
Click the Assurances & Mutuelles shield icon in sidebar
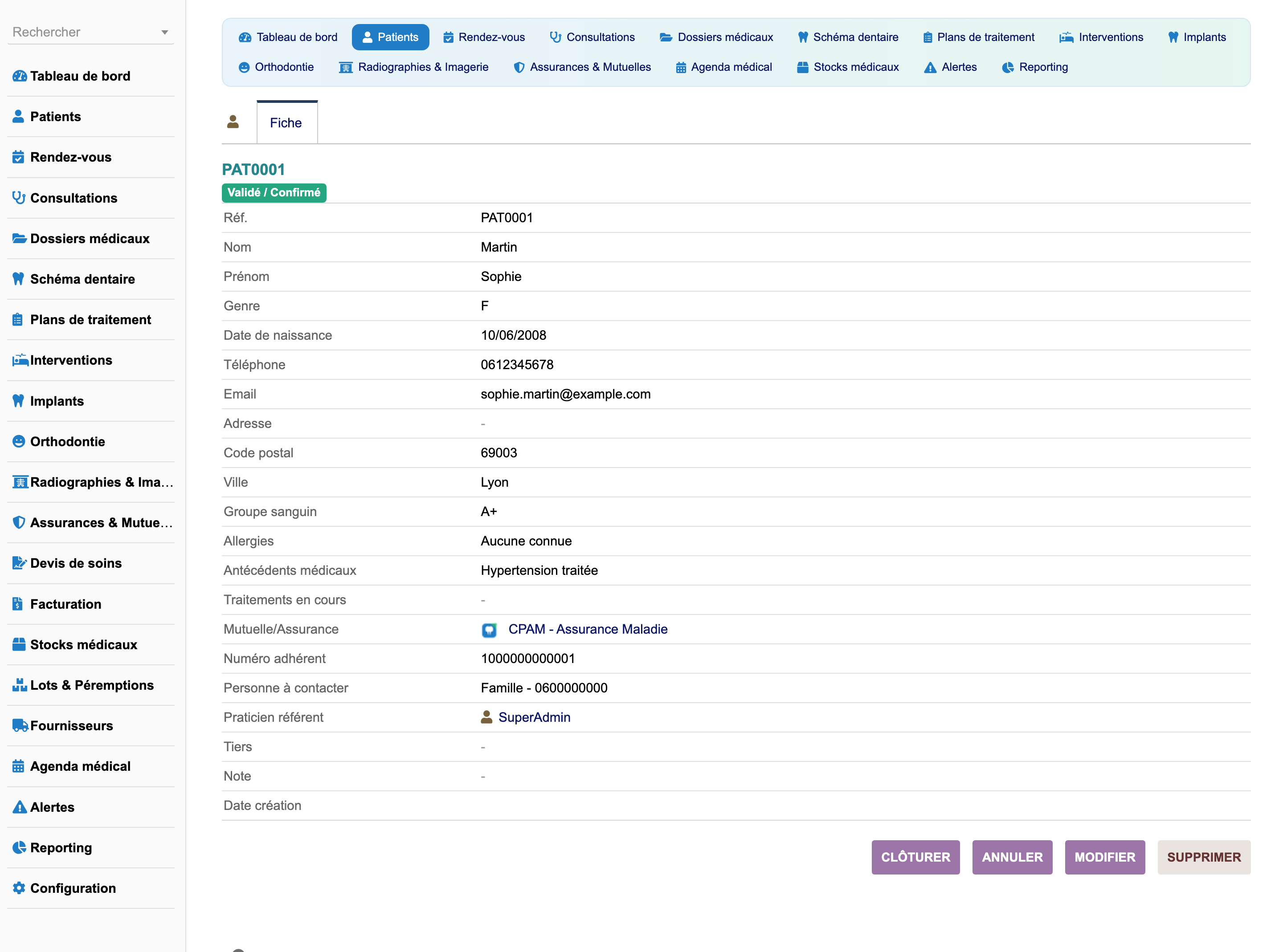[x=19, y=522]
